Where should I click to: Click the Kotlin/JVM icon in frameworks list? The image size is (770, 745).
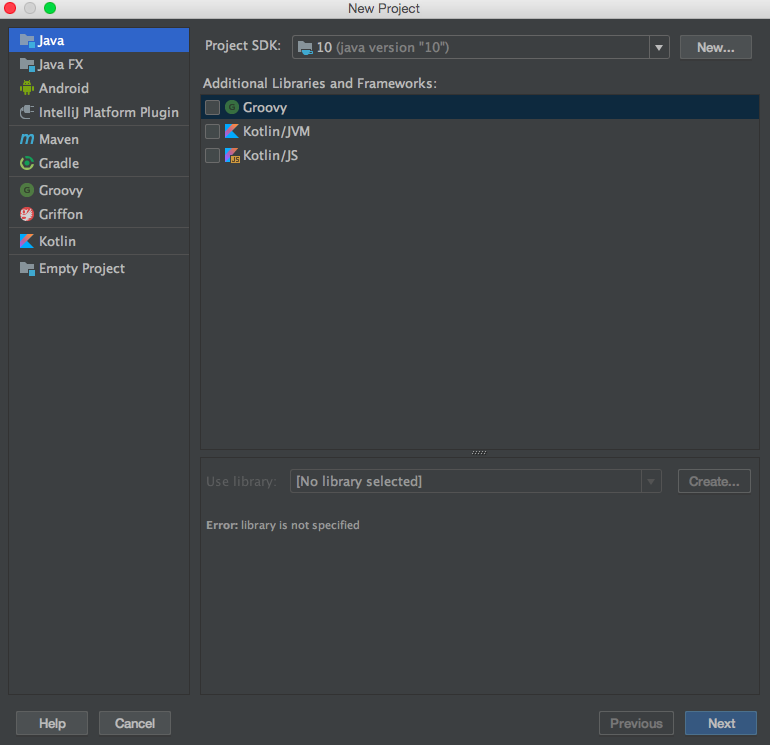pyautogui.click(x=232, y=131)
